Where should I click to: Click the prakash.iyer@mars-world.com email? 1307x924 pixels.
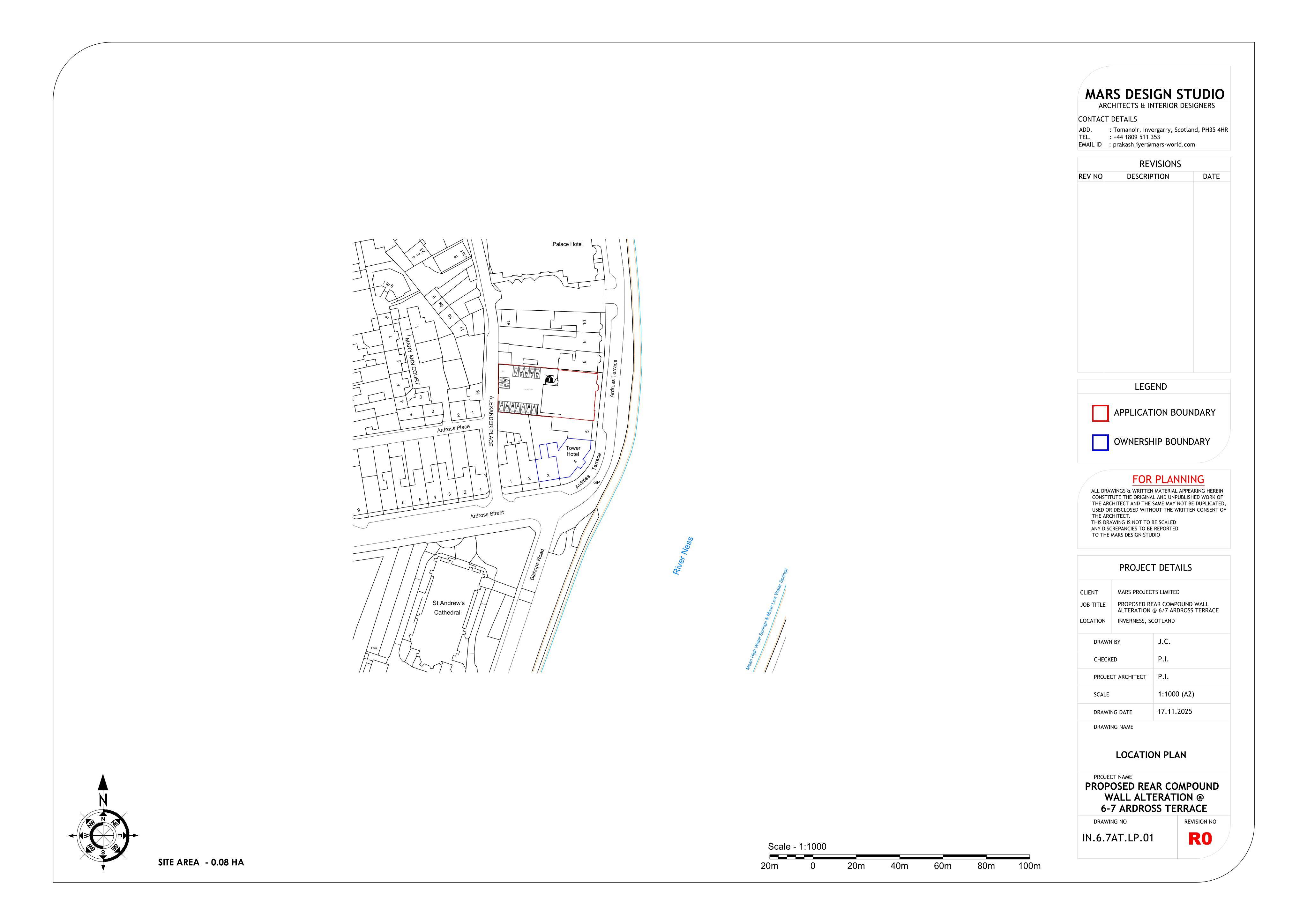[1153, 144]
